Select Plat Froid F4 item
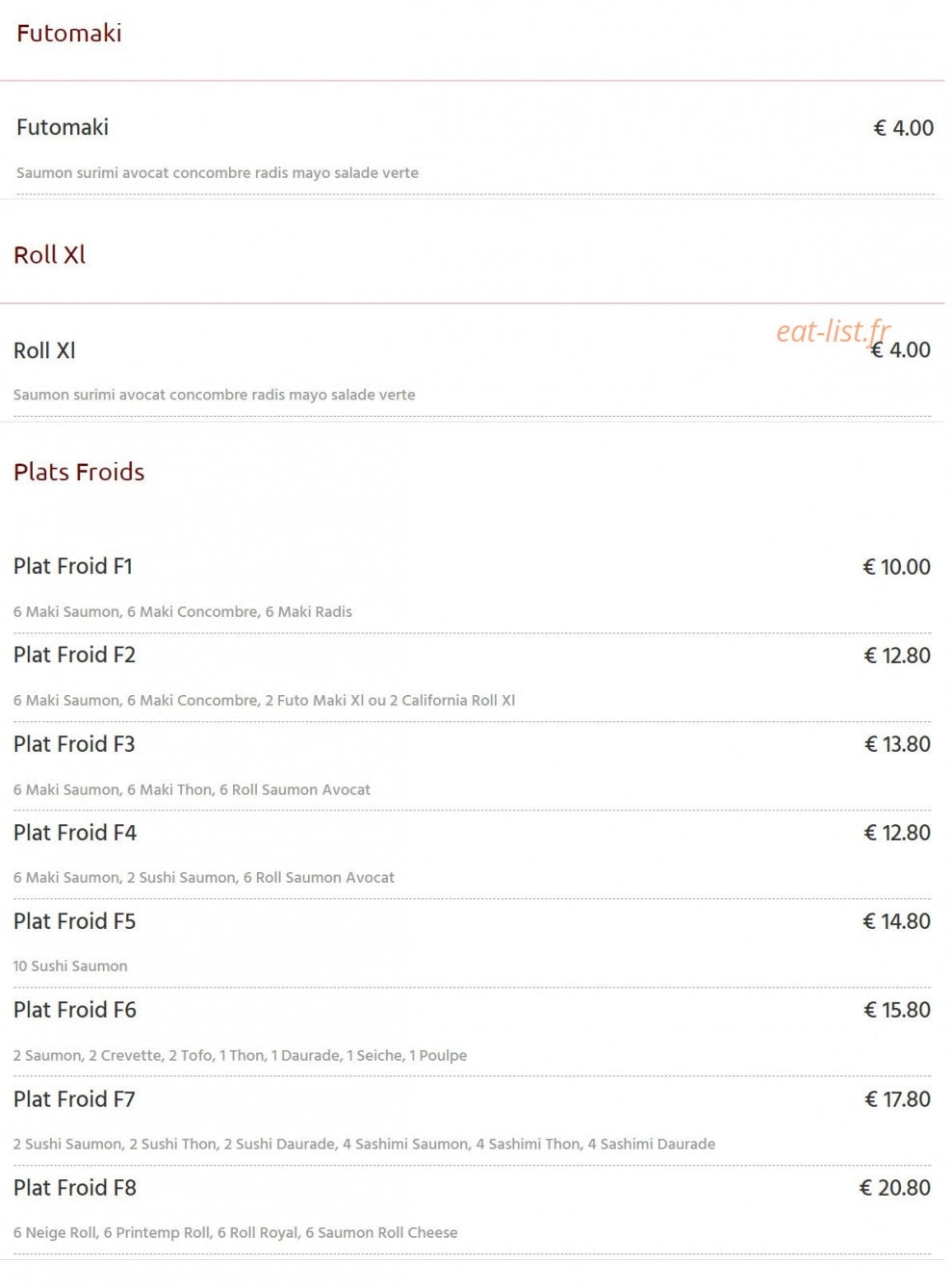This screenshot has width=952, height=1288. pos(75,833)
